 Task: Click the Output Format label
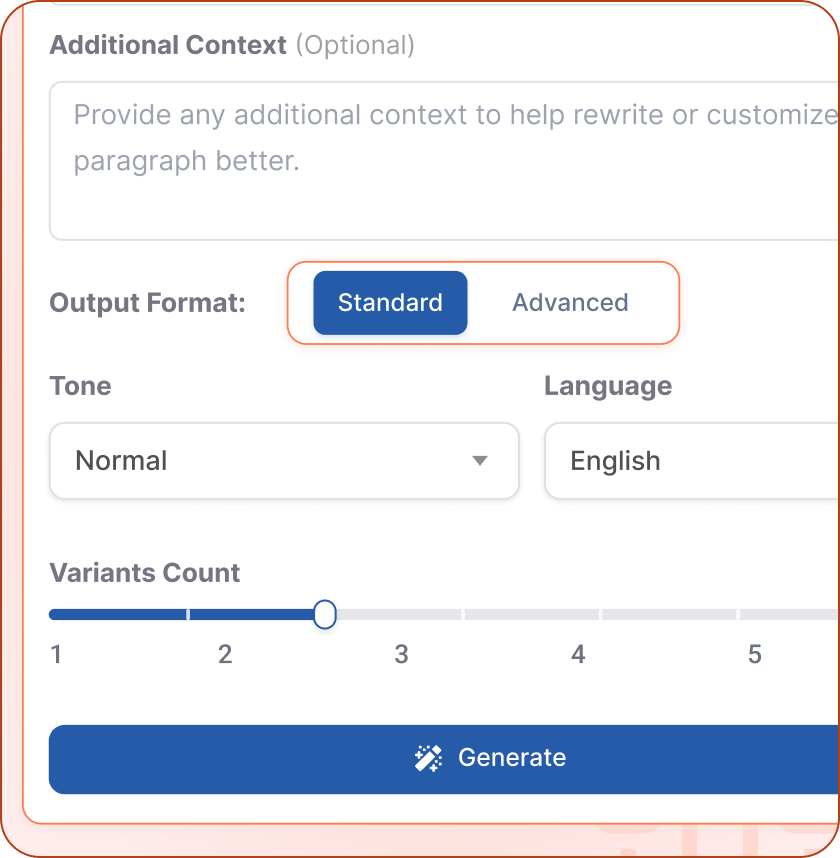146,303
